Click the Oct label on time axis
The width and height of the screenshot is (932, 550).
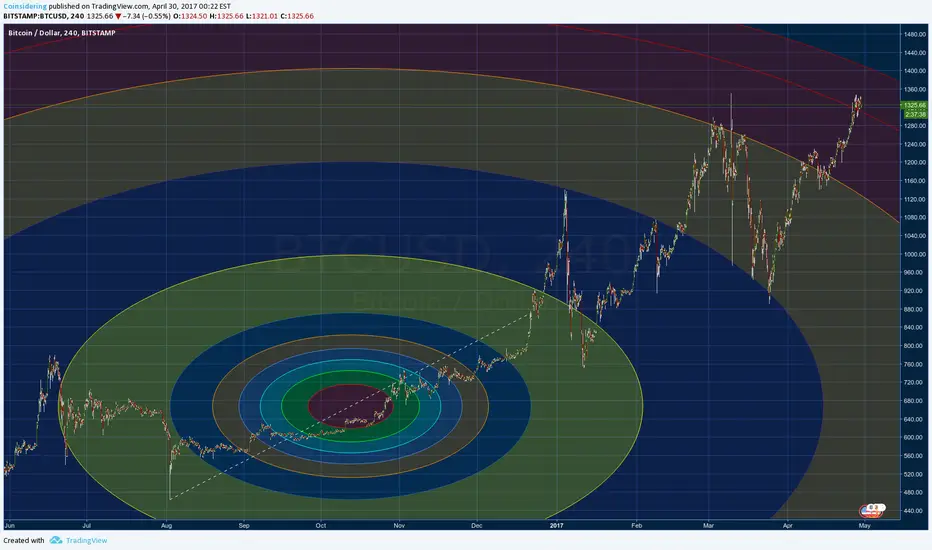(321, 526)
